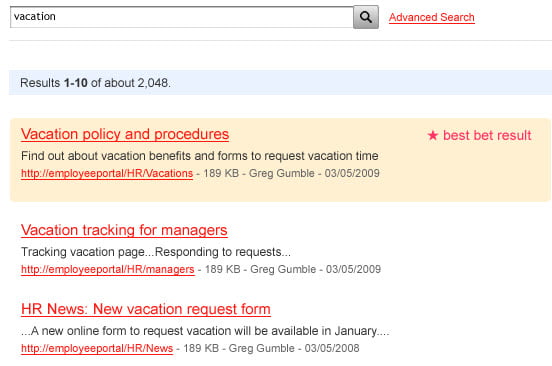Open "Vacation policy and procedures" result
Image resolution: width=552 pixels, height=366 pixels.
tap(125, 134)
